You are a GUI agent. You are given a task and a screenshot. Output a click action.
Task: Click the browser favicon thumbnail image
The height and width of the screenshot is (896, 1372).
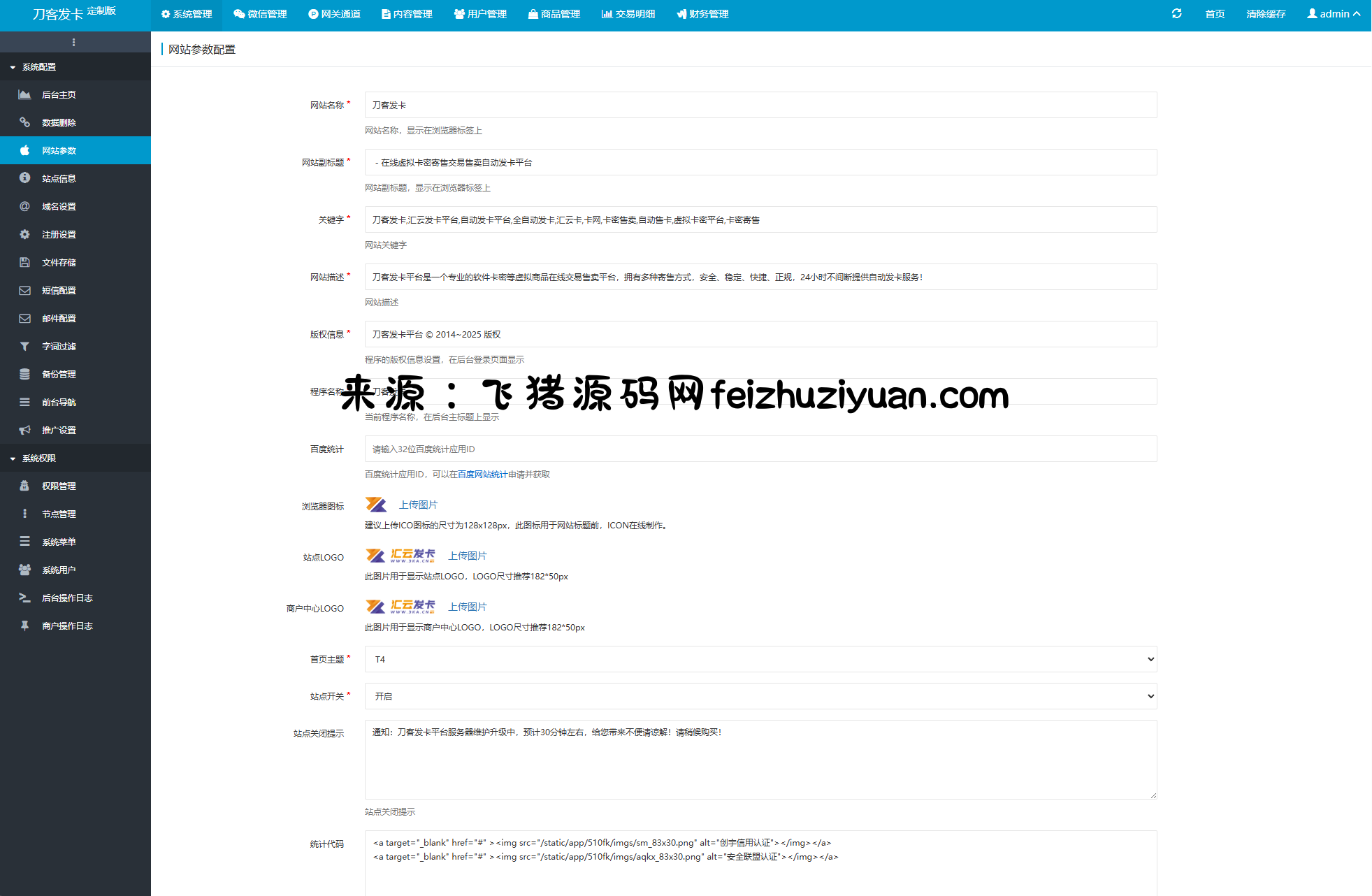pyautogui.click(x=376, y=505)
